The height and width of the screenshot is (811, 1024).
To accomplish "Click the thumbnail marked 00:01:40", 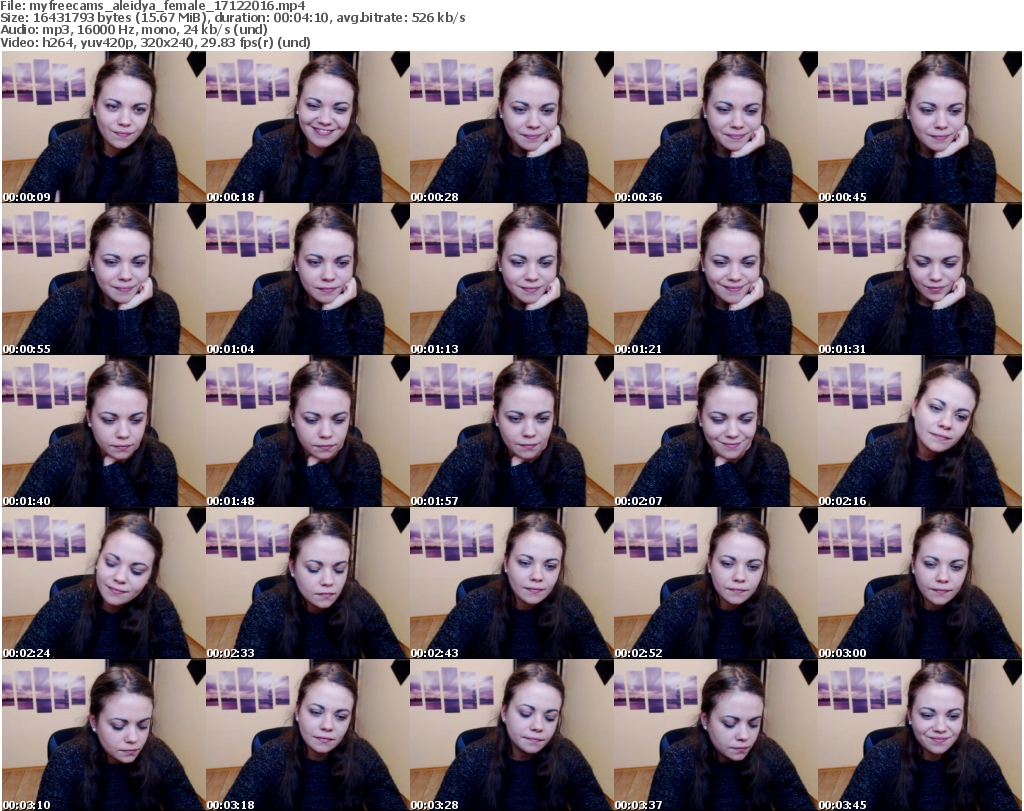I will click(103, 431).
